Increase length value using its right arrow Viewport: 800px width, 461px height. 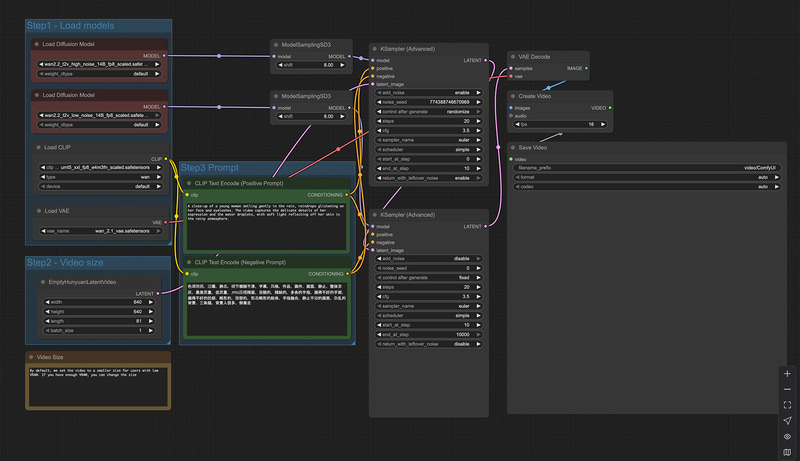click(151, 321)
